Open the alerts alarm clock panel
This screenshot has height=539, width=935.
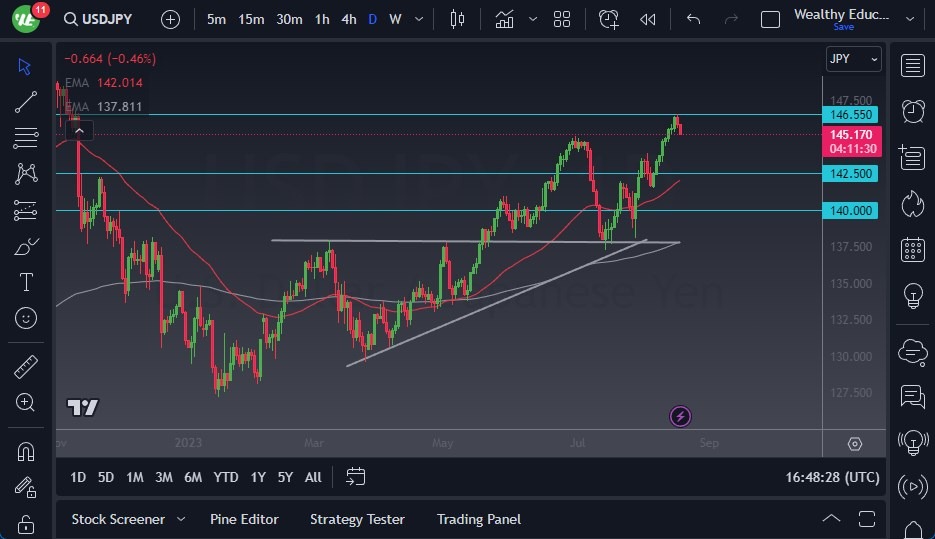coord(912,111)
